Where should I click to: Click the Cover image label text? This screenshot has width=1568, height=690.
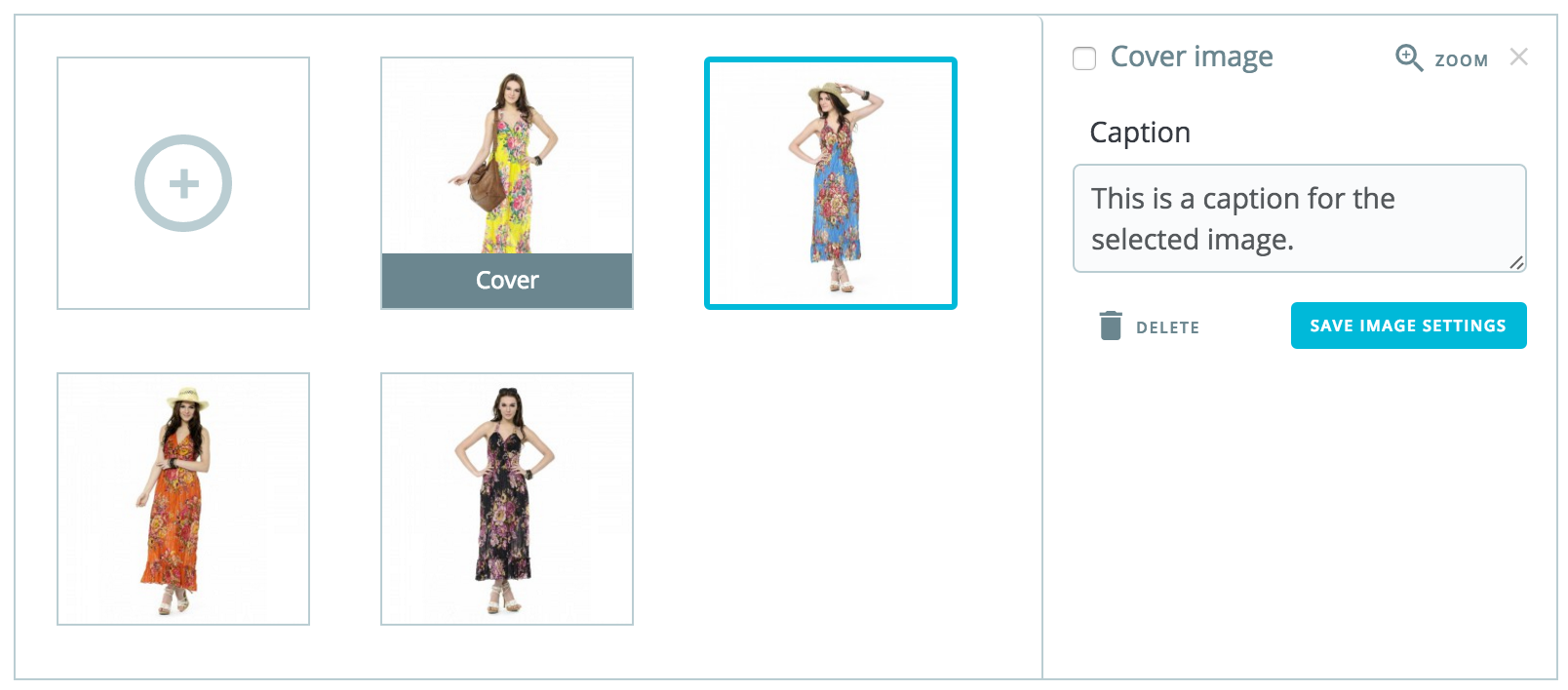pos(1192,57)
